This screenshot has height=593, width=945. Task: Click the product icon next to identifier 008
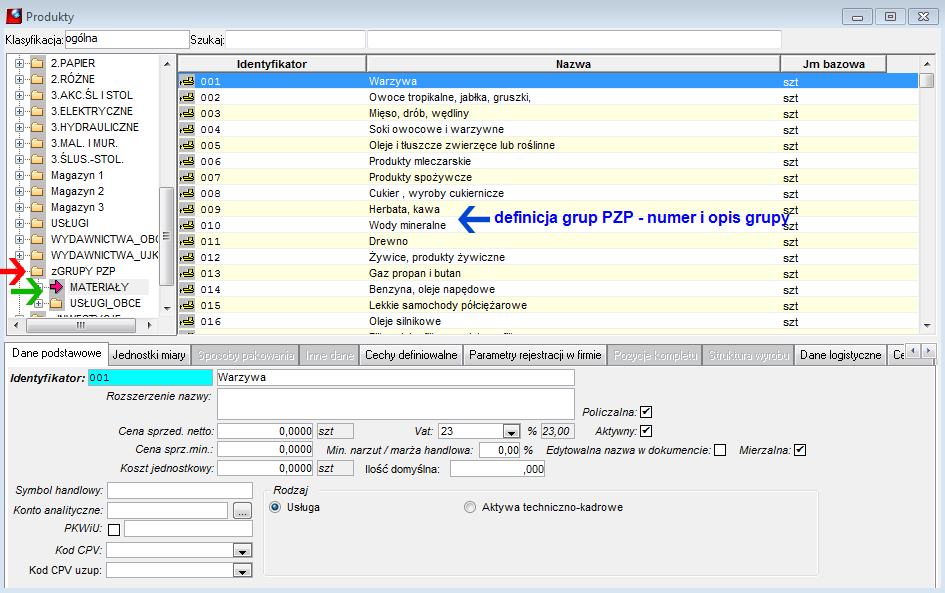tap(187, 193)
